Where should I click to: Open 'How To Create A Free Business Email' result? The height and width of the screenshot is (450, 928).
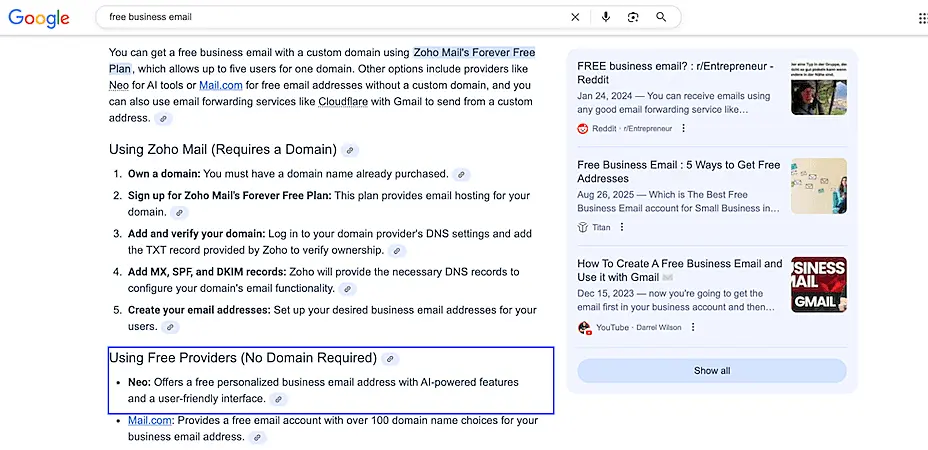(679, 271)
